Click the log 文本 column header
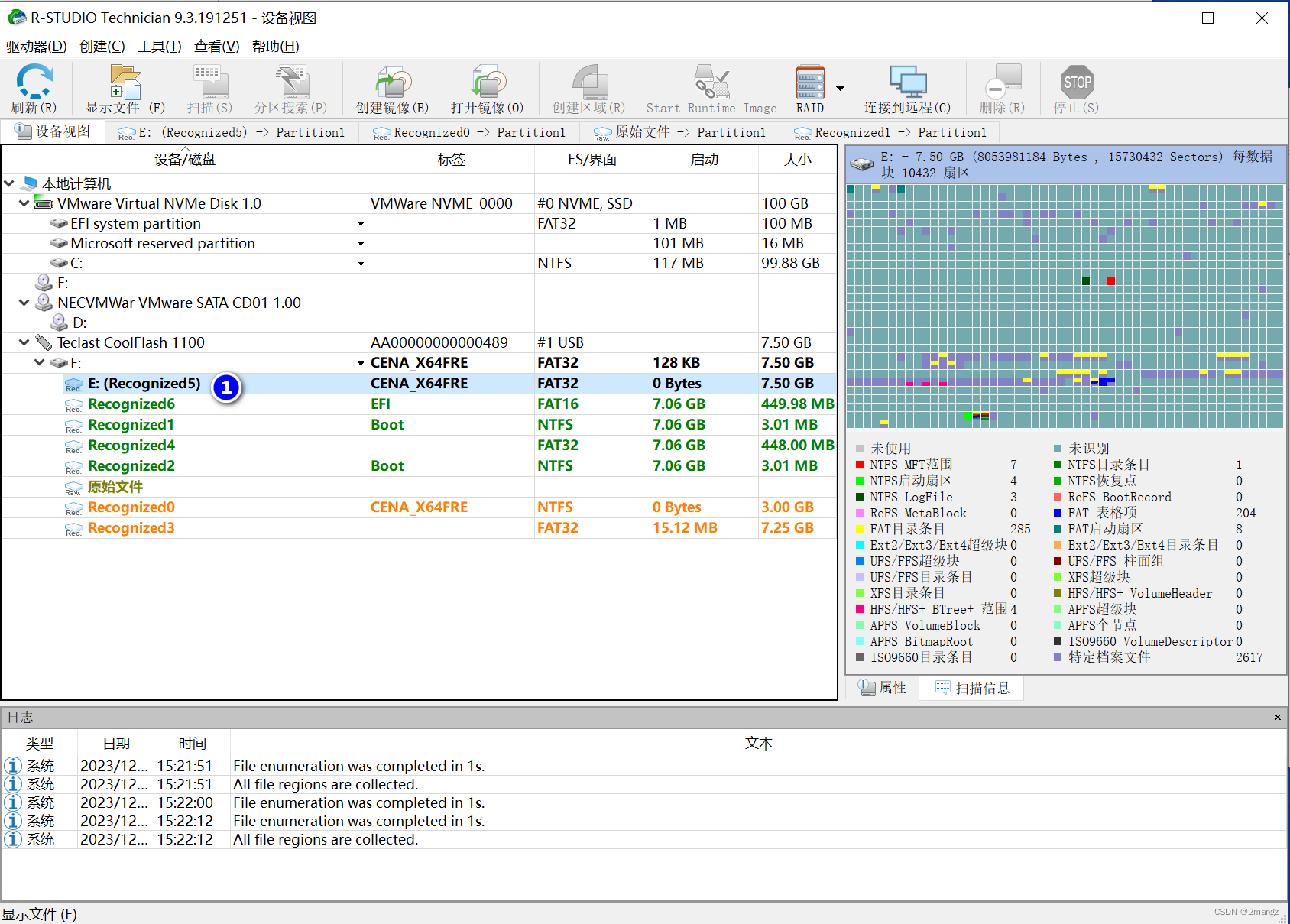Image resolution: width=1290 pixels, height=924 pixels. click(758, 743)
